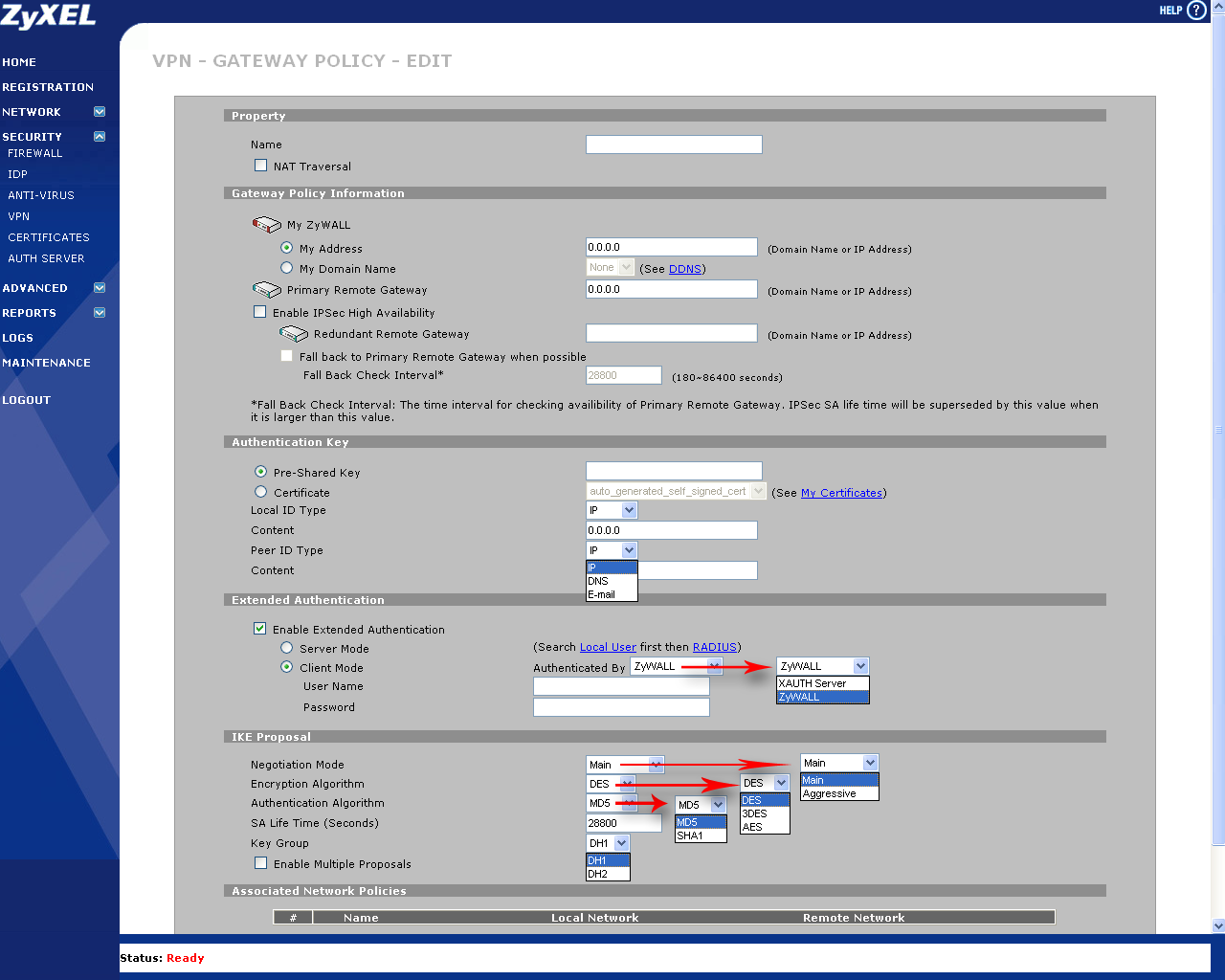Open the auto_generated_self_signed_cert dropdown
Viewport: 1225px width, 980px height.
pos(676,491)
